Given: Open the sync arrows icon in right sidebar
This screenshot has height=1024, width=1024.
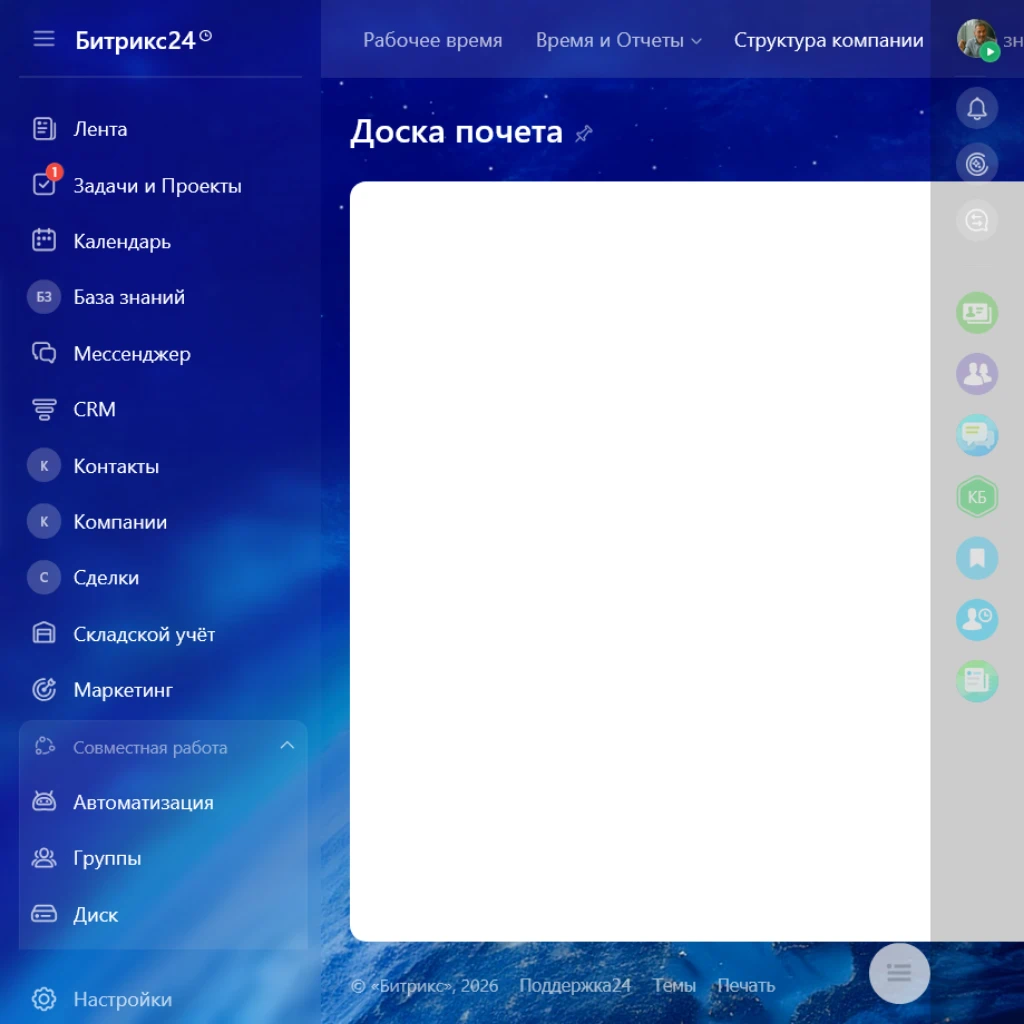Looking at the screenshot, I should [978, 220].
